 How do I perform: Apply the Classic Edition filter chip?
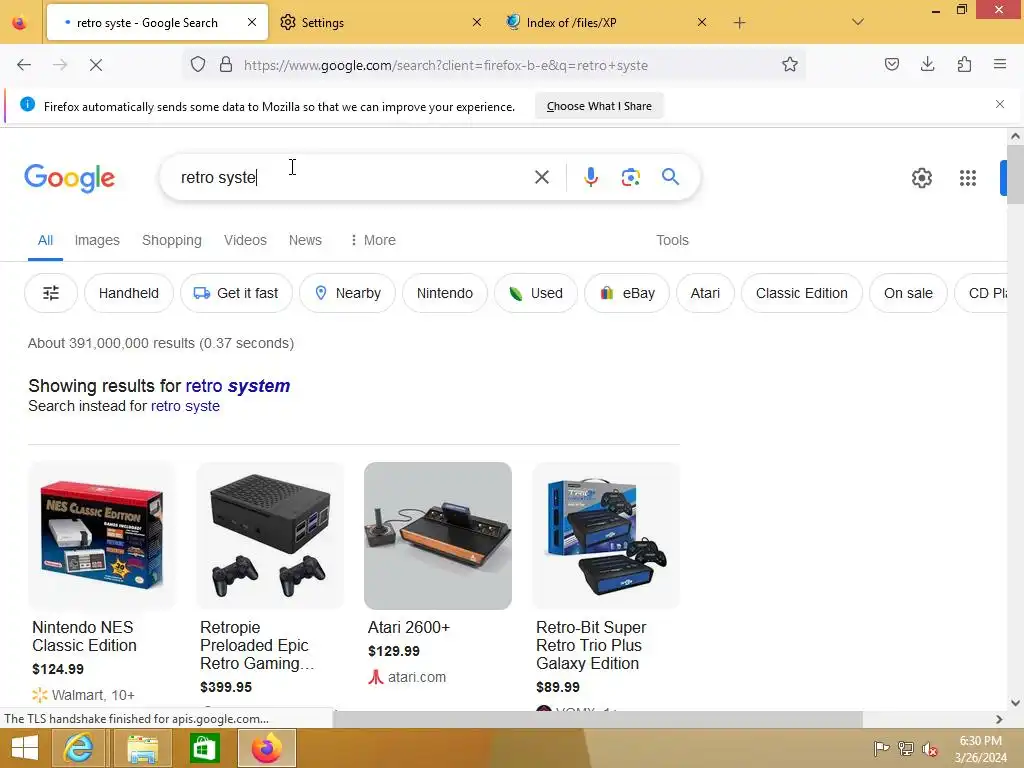(x=801, y=293)
